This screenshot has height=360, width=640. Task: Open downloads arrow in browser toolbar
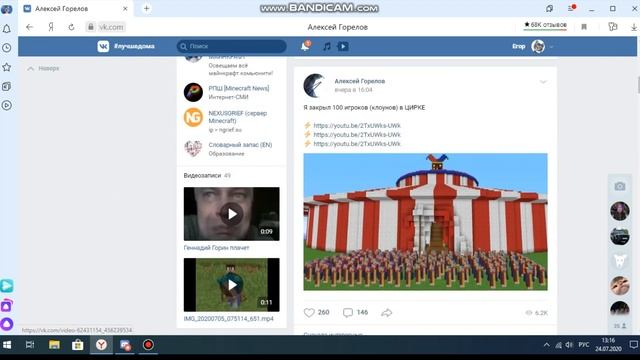point(634,27)
